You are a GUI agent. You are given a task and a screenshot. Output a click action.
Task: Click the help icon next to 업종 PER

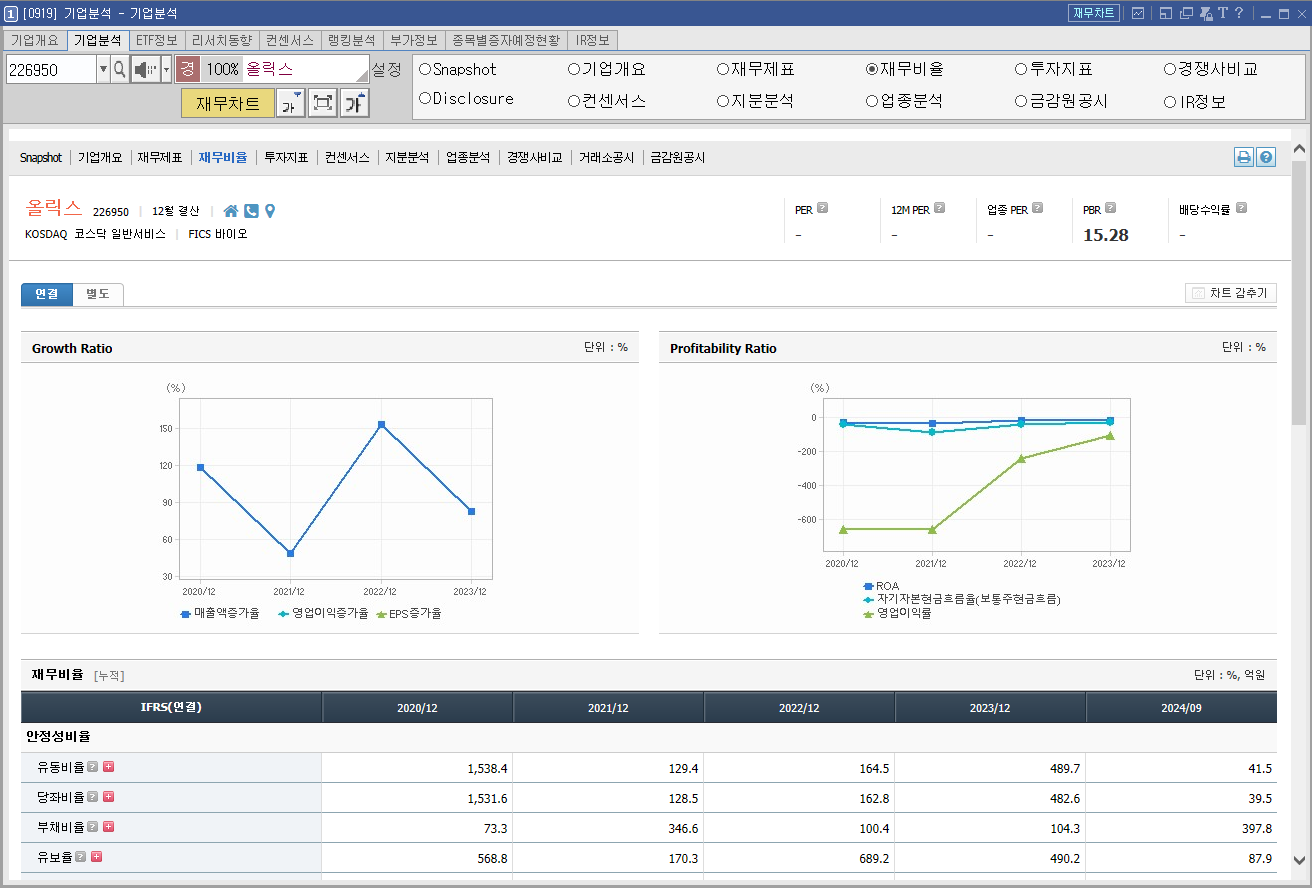[1037, 209]
